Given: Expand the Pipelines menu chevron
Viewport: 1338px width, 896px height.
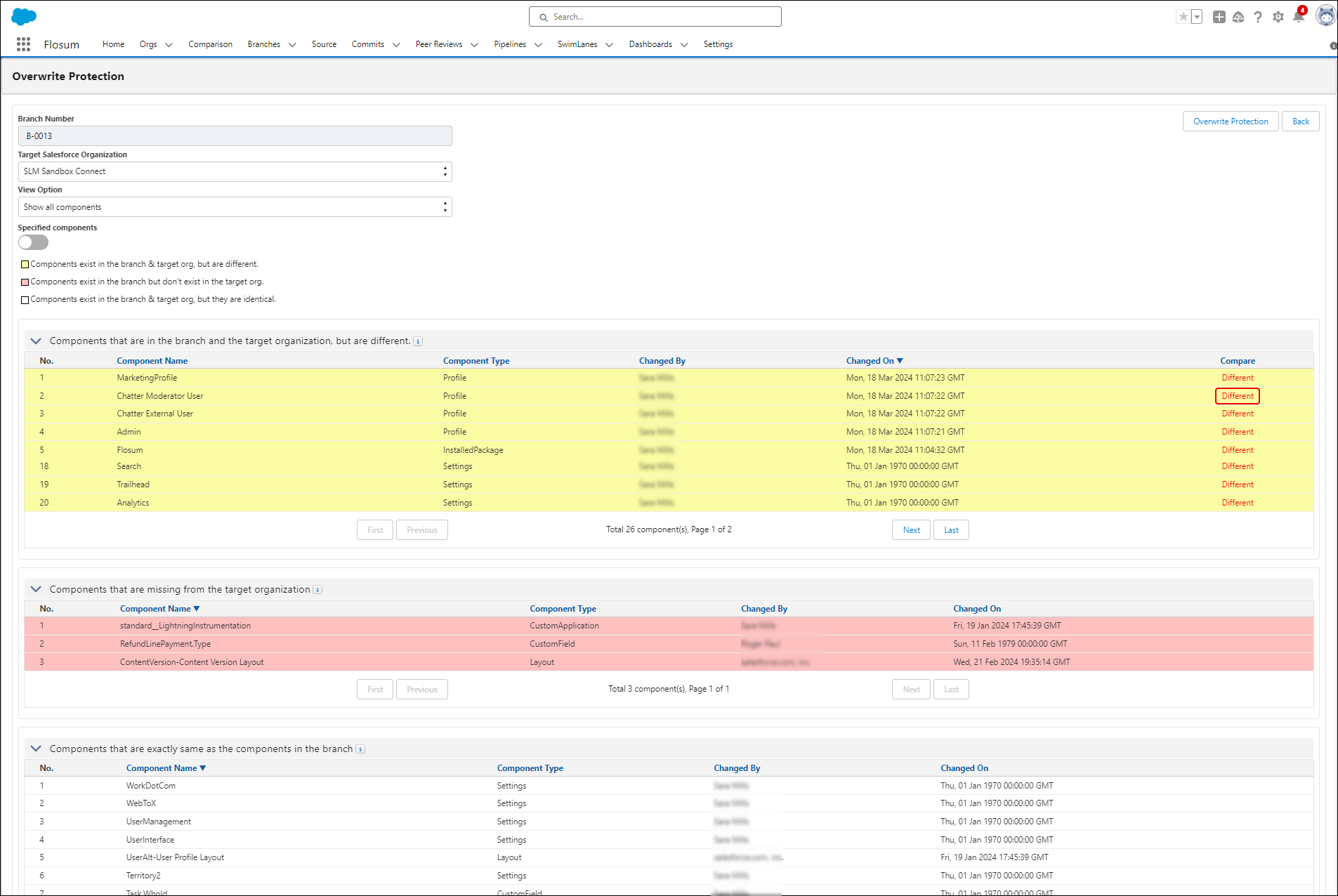Looking at the screenshot, I should point(538,45).
